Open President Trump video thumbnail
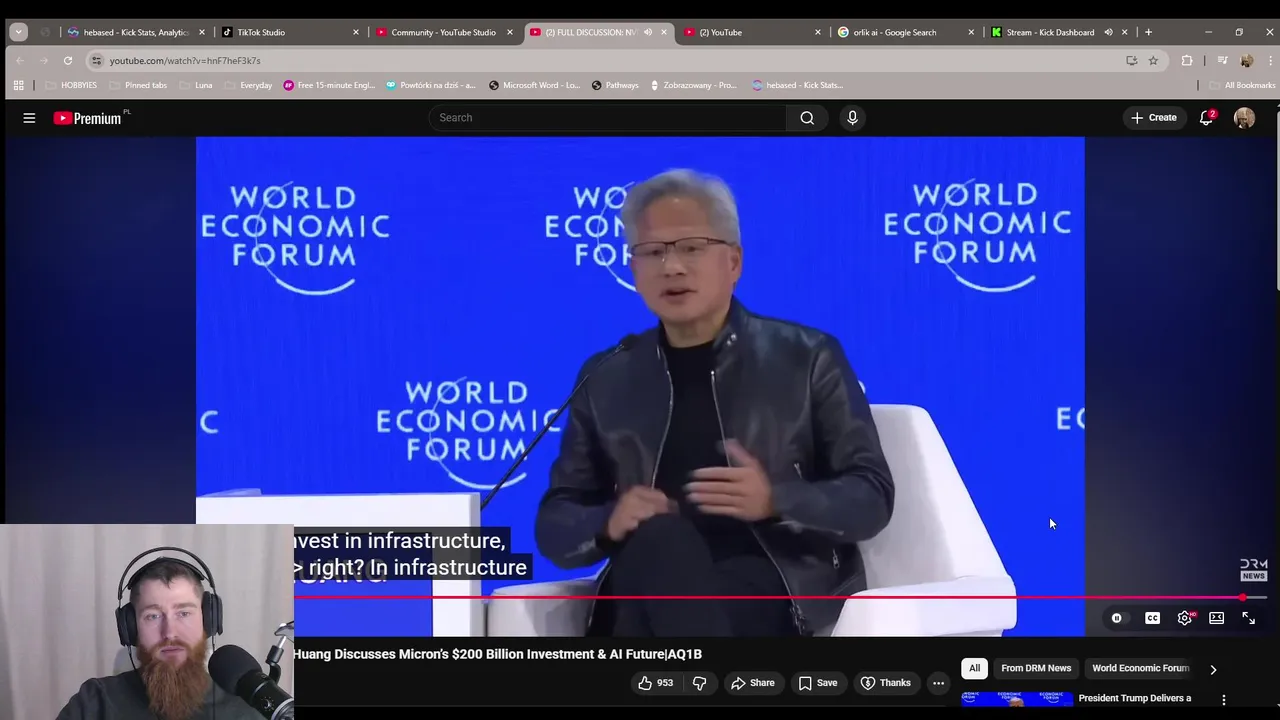This screenshot has width=1280, height=720. (1017, 700)
